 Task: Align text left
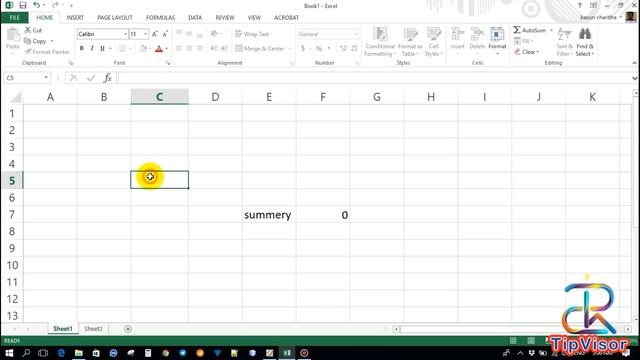(x=179, y=49)
